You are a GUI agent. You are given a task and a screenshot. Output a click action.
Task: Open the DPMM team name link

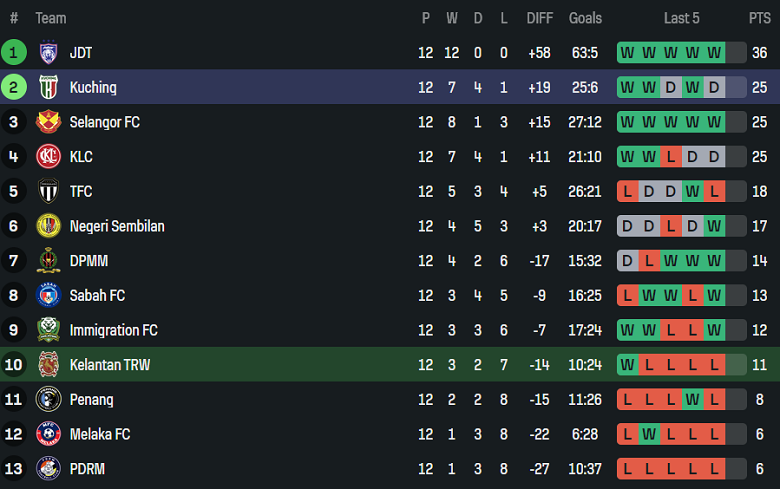89,261
